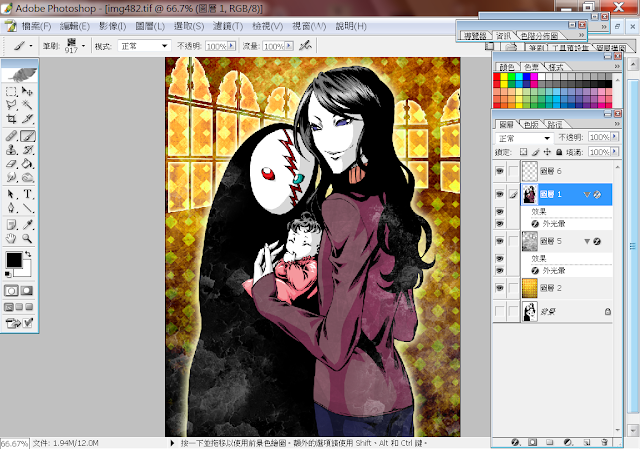Viewport: 640px width, 449px height.
Task: Open the Edit (編輯) menu
Action: 74,27
